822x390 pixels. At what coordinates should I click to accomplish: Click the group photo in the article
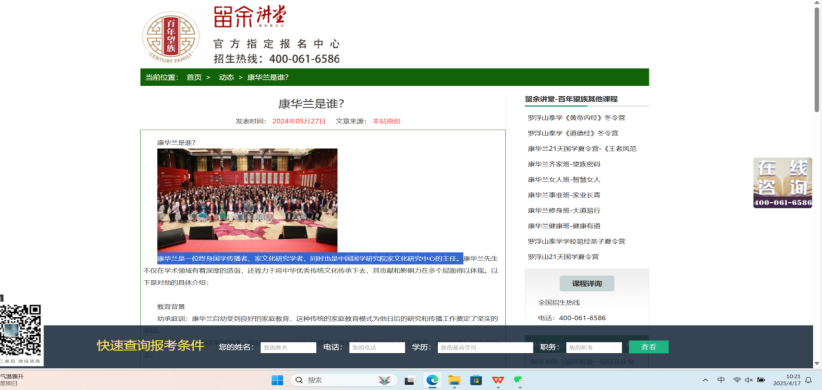[x=247, y=200]
